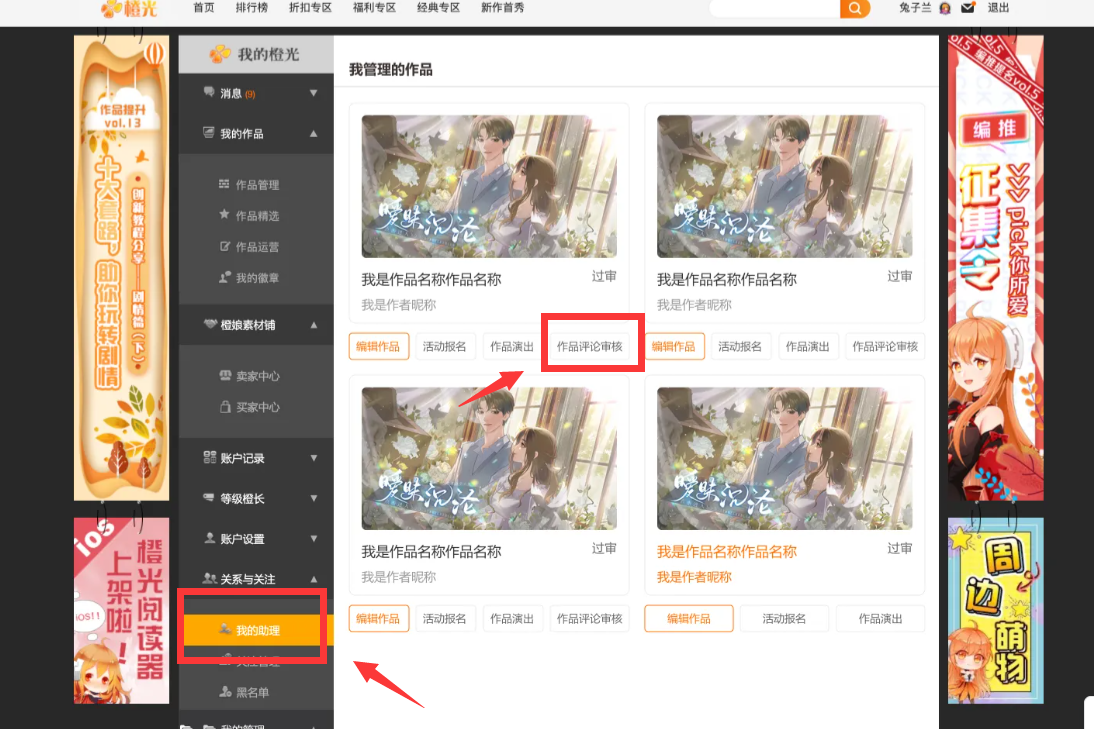The height and width of the screenshot is (729, 1094).
Task: Open the mail envelope icon in header
Action: coord(968,8)
